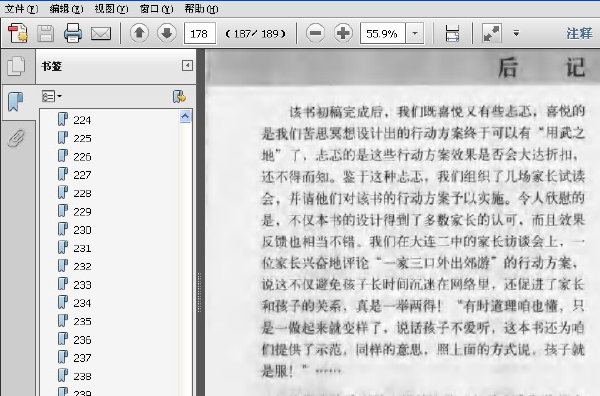Click the bookmark list scroll up arrow
The height and width of the screenshot is (396, 600).
pyautogui.click(x=185, y=116)
